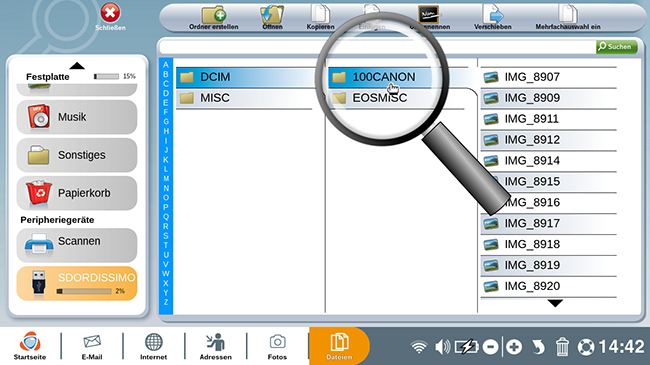Close the file manager with Schließen
Viewport: 650px width, 365px height.
[110, 17]
